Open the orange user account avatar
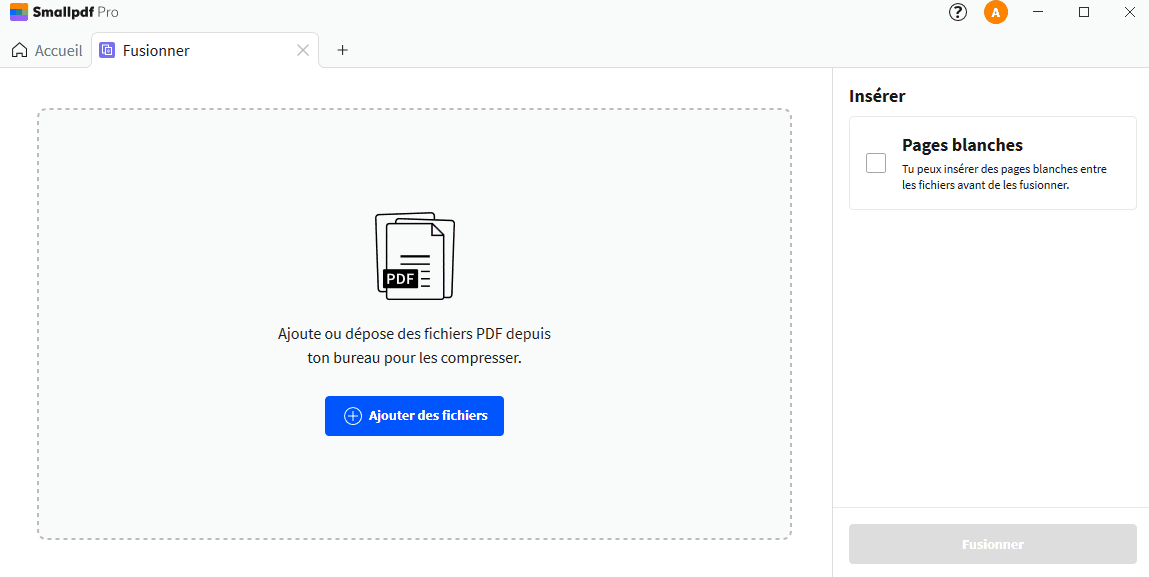Viewport: 1149px width, 577px height. click(996, 12)
